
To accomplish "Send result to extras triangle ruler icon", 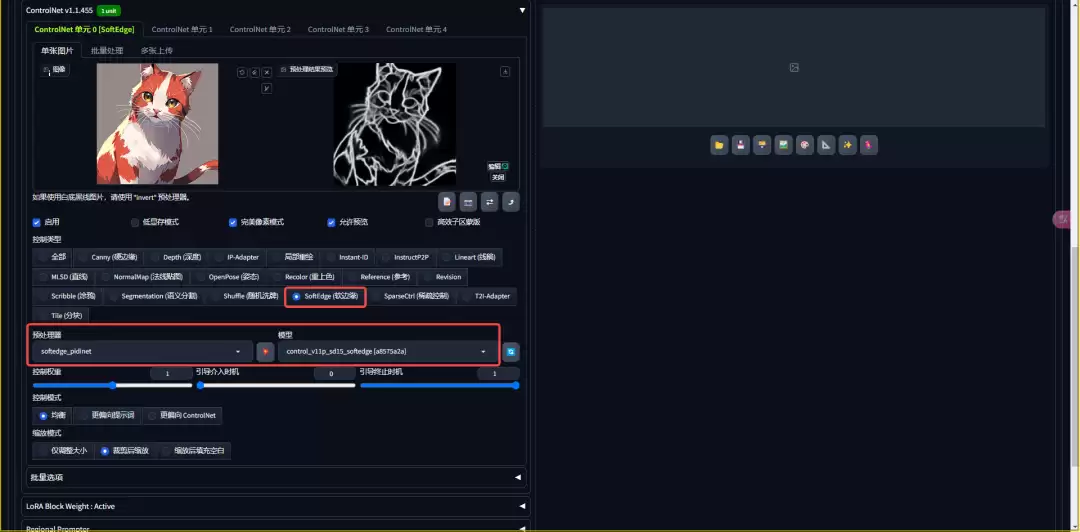I will (826, 145).
